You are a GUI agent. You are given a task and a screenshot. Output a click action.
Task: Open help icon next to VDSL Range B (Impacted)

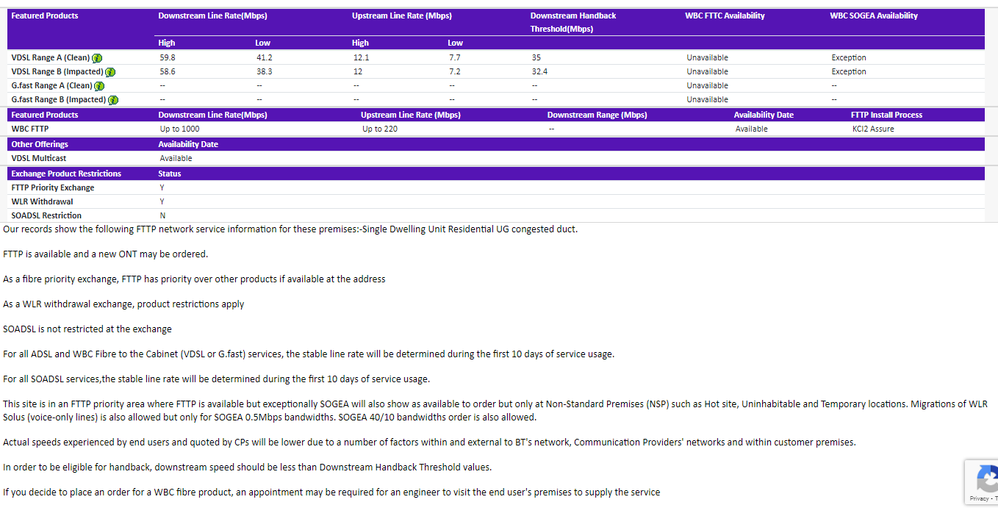pos(110,72)
